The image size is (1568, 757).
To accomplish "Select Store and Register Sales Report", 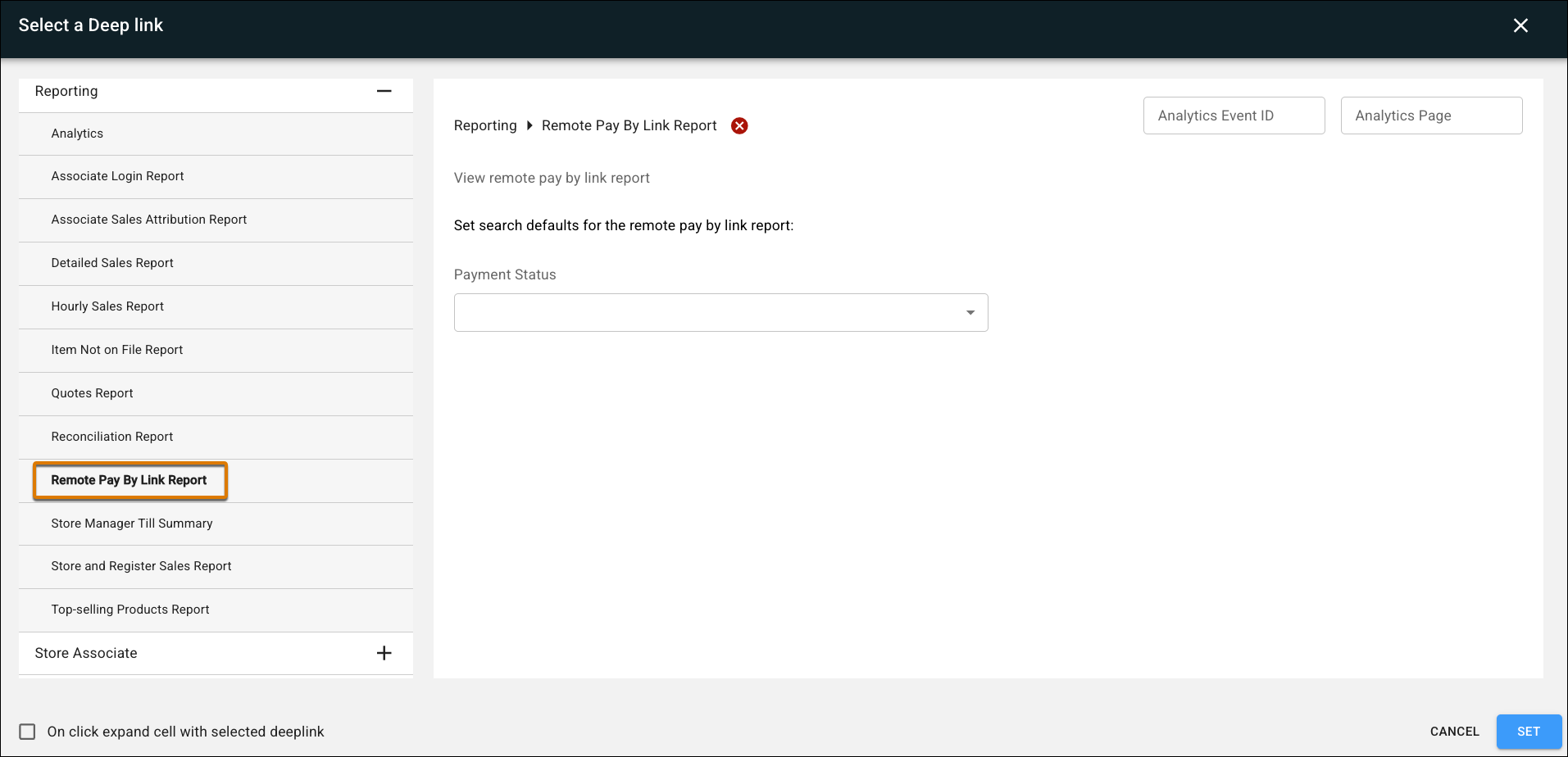I will (216, 566).
